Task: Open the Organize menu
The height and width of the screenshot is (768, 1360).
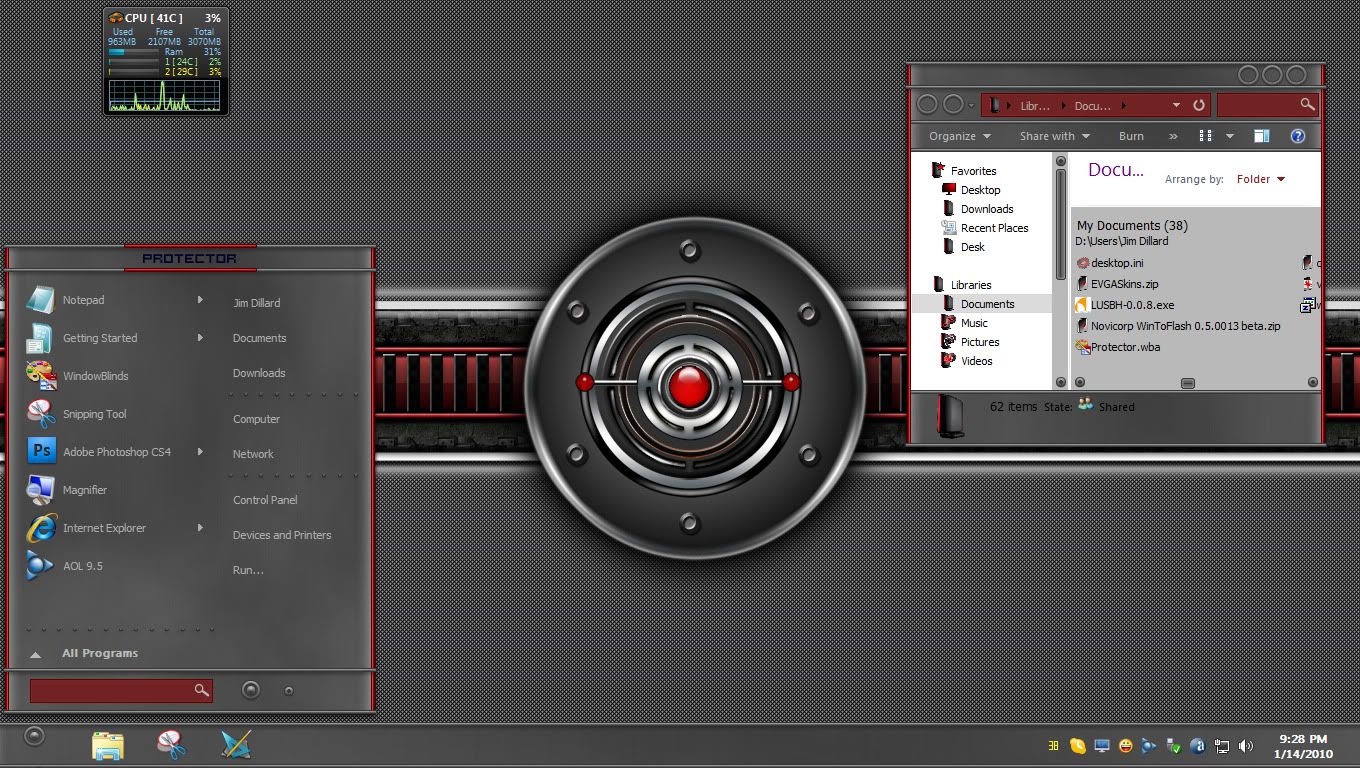Action: (959, 136)
